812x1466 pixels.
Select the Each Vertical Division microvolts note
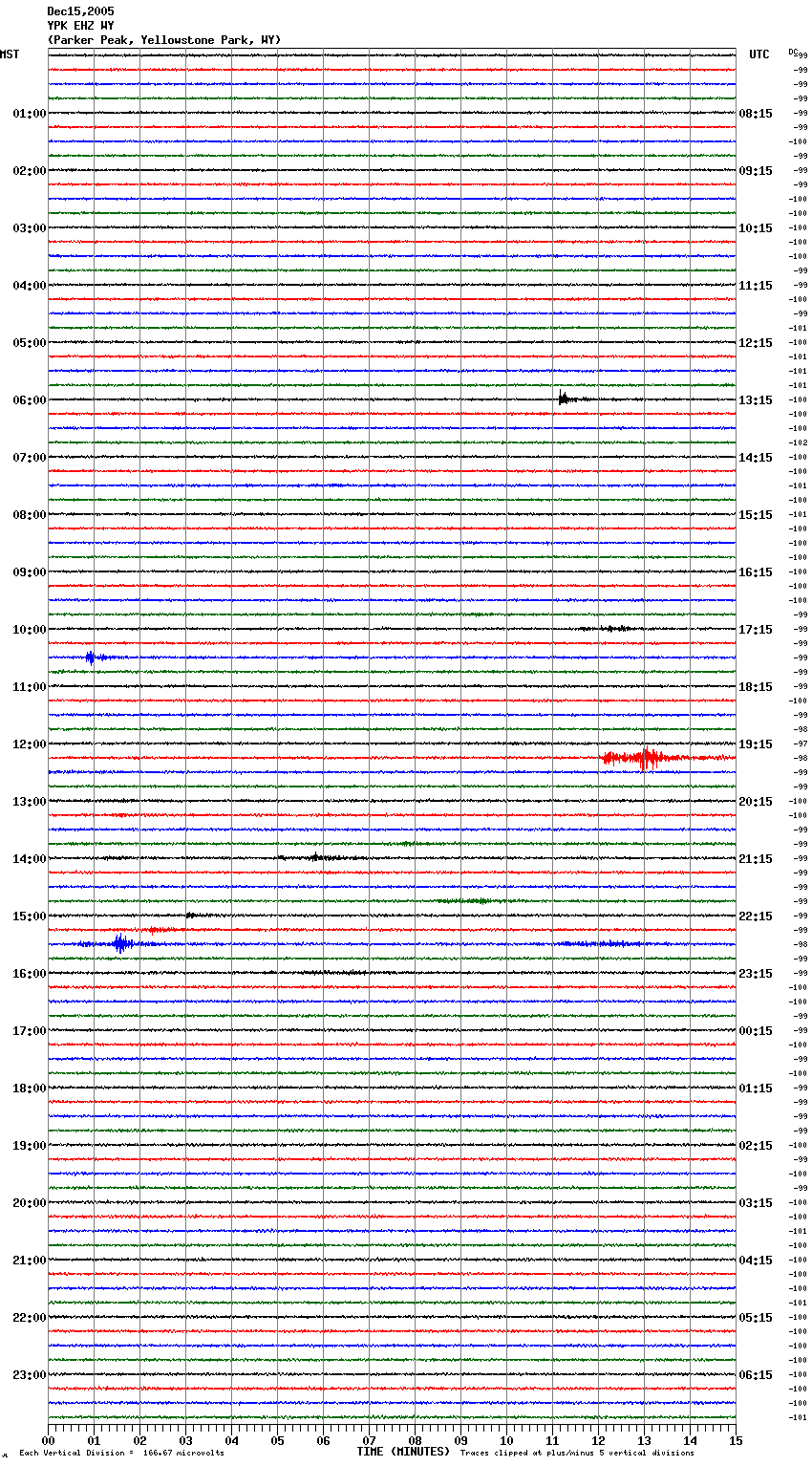pos(121,1453)
